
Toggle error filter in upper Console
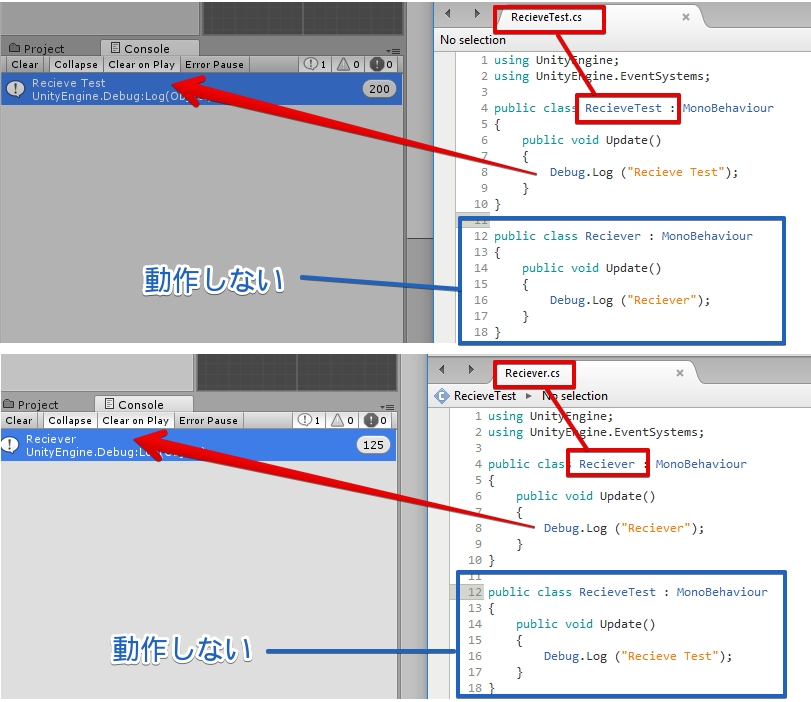381,64
